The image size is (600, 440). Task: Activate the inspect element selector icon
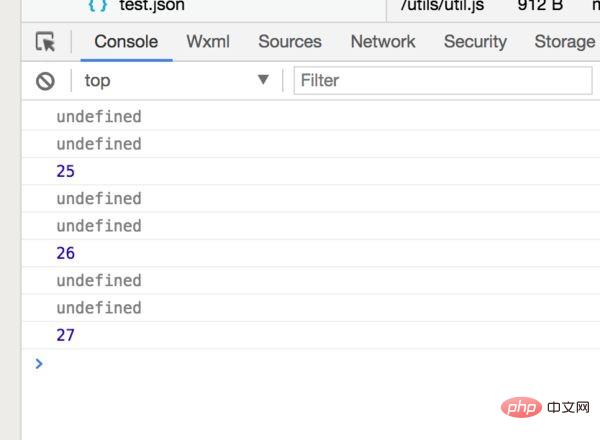tap(46, 42)
